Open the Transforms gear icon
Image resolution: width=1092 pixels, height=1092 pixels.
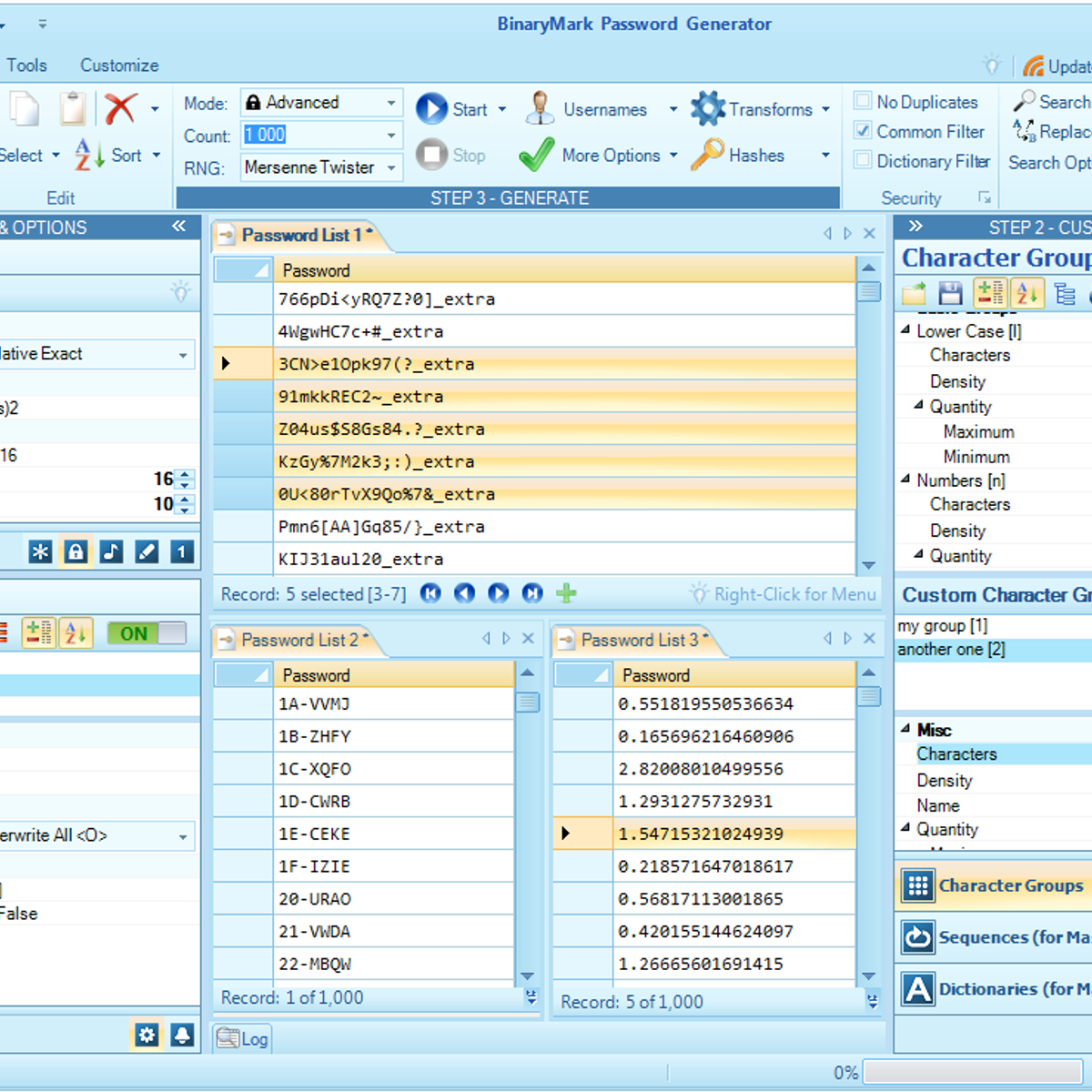click(x=707, y=108)
